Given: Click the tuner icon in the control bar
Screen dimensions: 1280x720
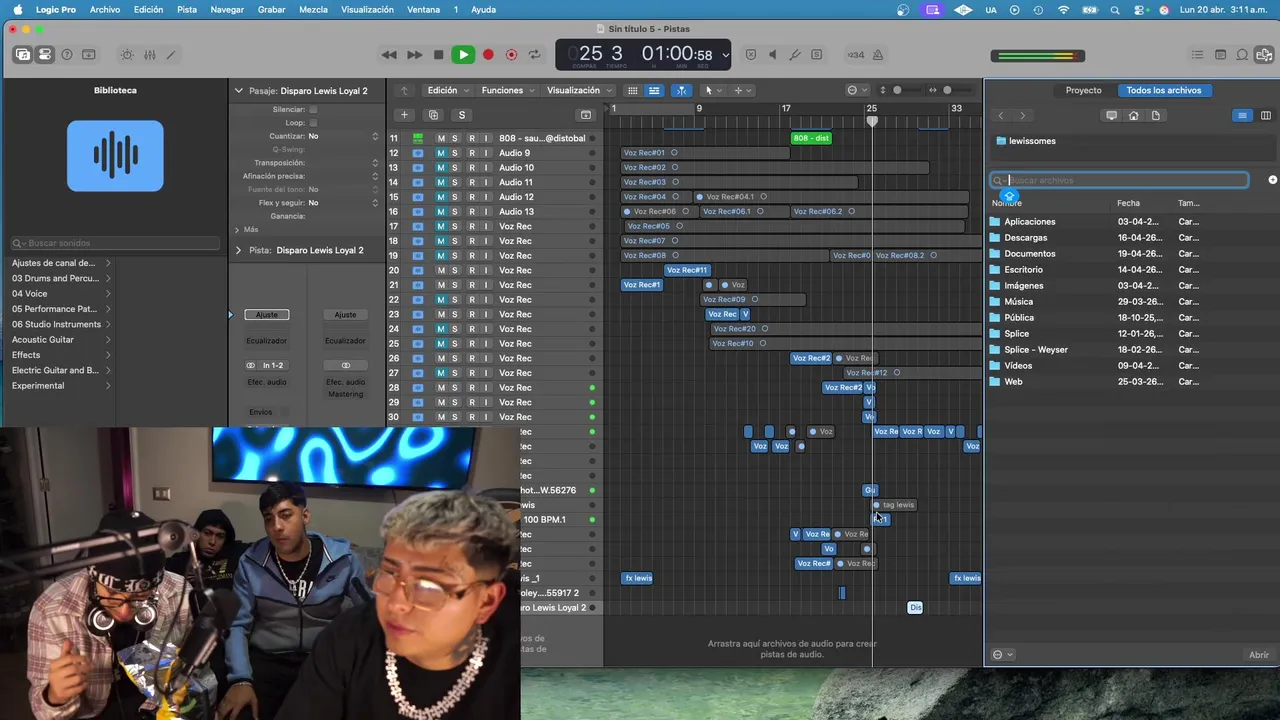Looking at the screenshot, I should click(x=795, y=55).
